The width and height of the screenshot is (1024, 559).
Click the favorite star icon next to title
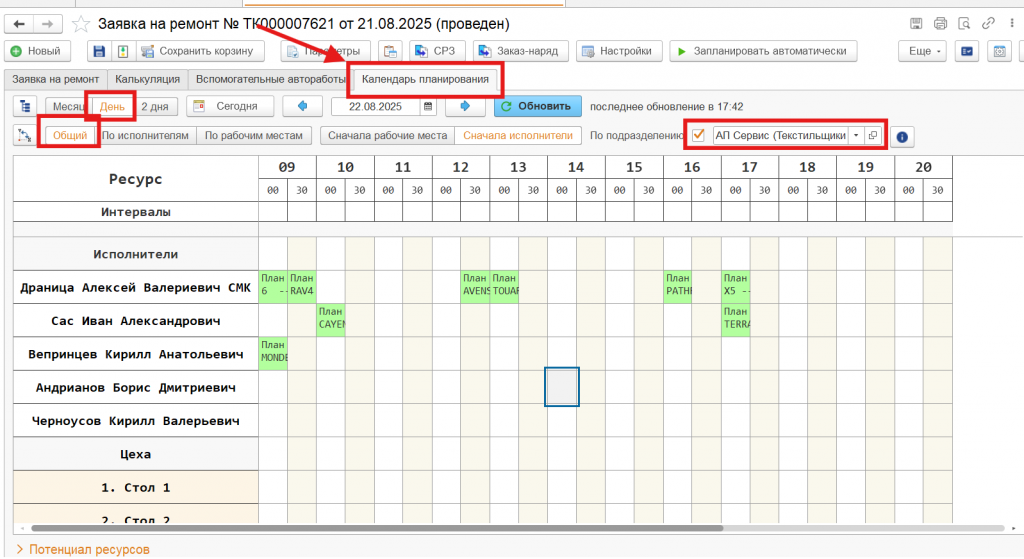click(81, 23)
